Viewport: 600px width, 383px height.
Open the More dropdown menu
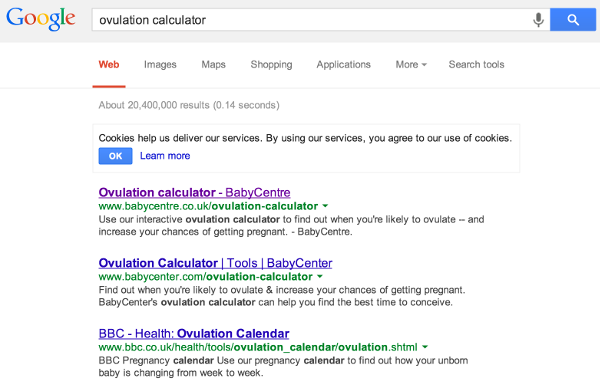(411, 65)
